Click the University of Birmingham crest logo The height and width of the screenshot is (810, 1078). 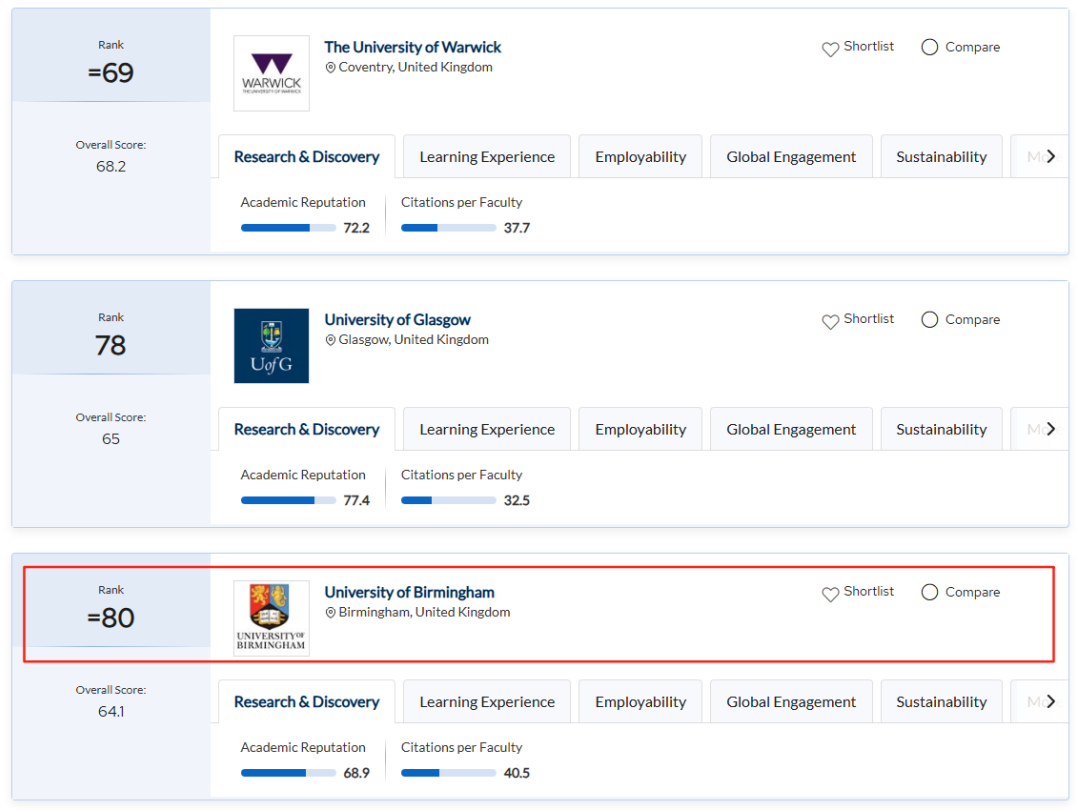pos(272,618)
